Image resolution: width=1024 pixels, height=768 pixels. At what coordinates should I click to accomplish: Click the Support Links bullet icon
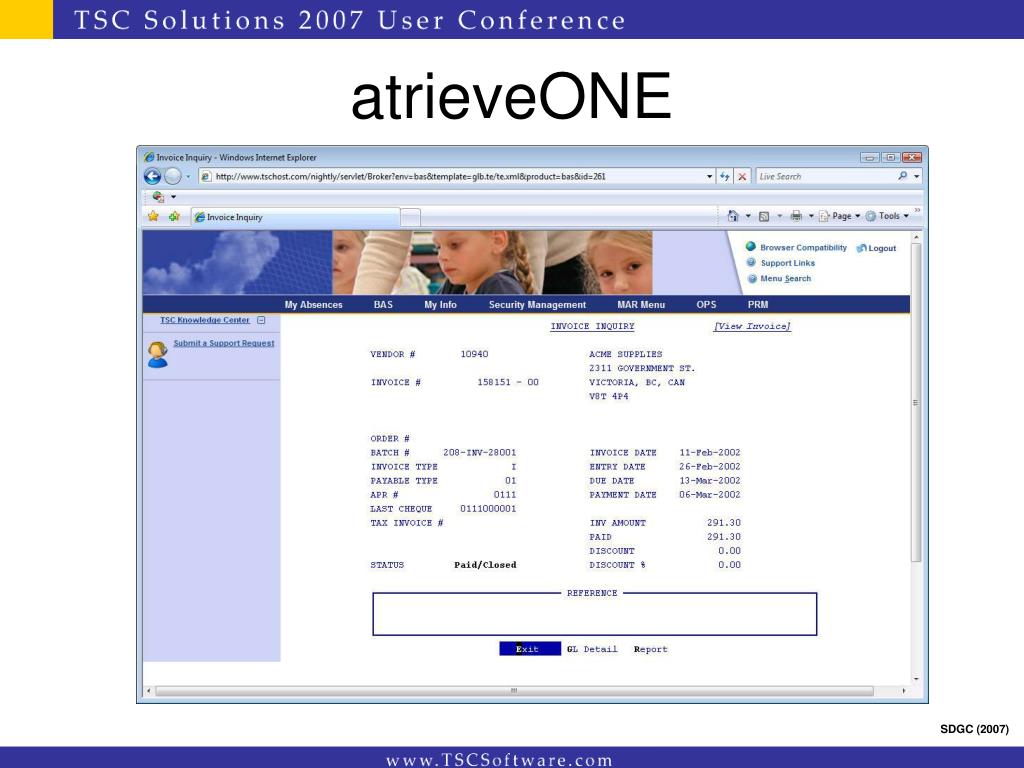tap(752, 263)
